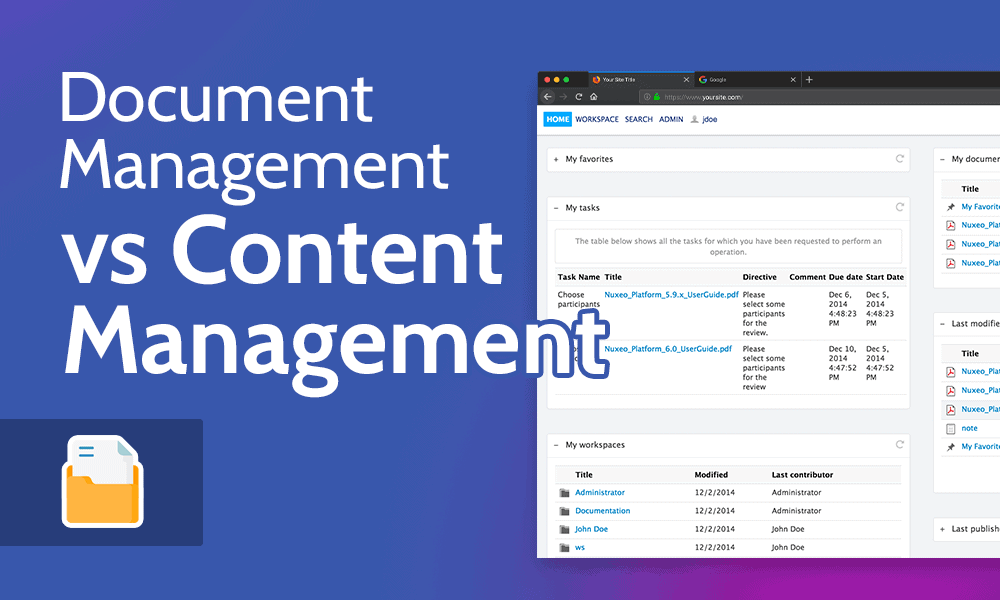Expand the My favorites panel
Image resolution: width=1000 pixels, height=600 pixels.
pyautogui.click(x=556, y=159)
